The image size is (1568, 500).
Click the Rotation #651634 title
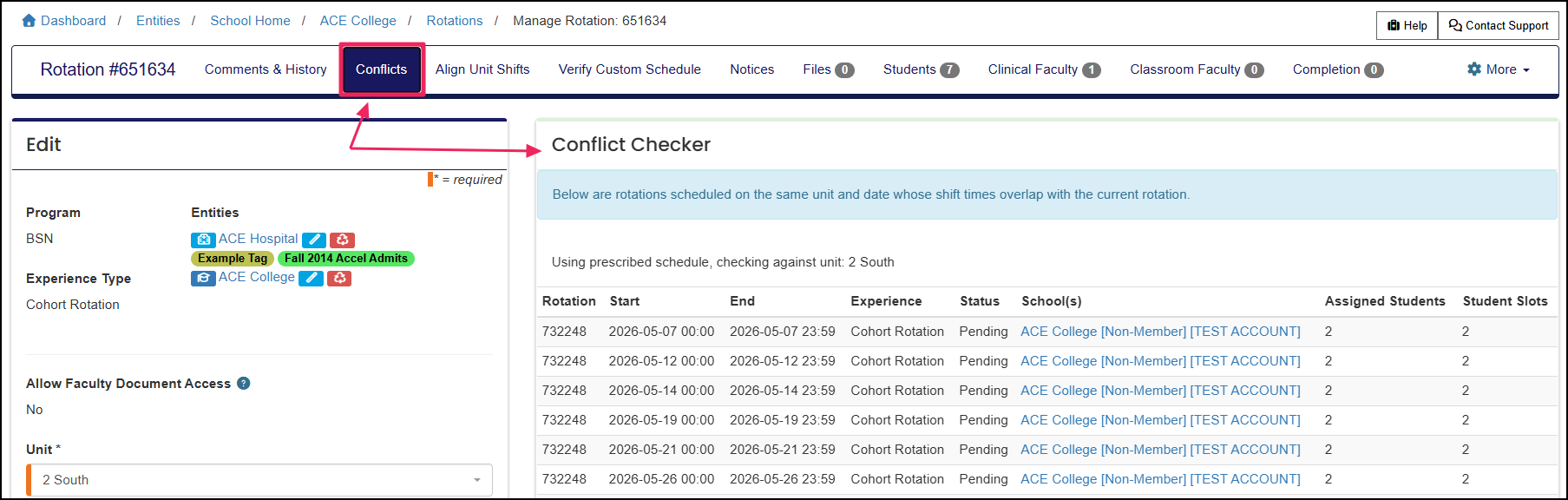point(108,69)
